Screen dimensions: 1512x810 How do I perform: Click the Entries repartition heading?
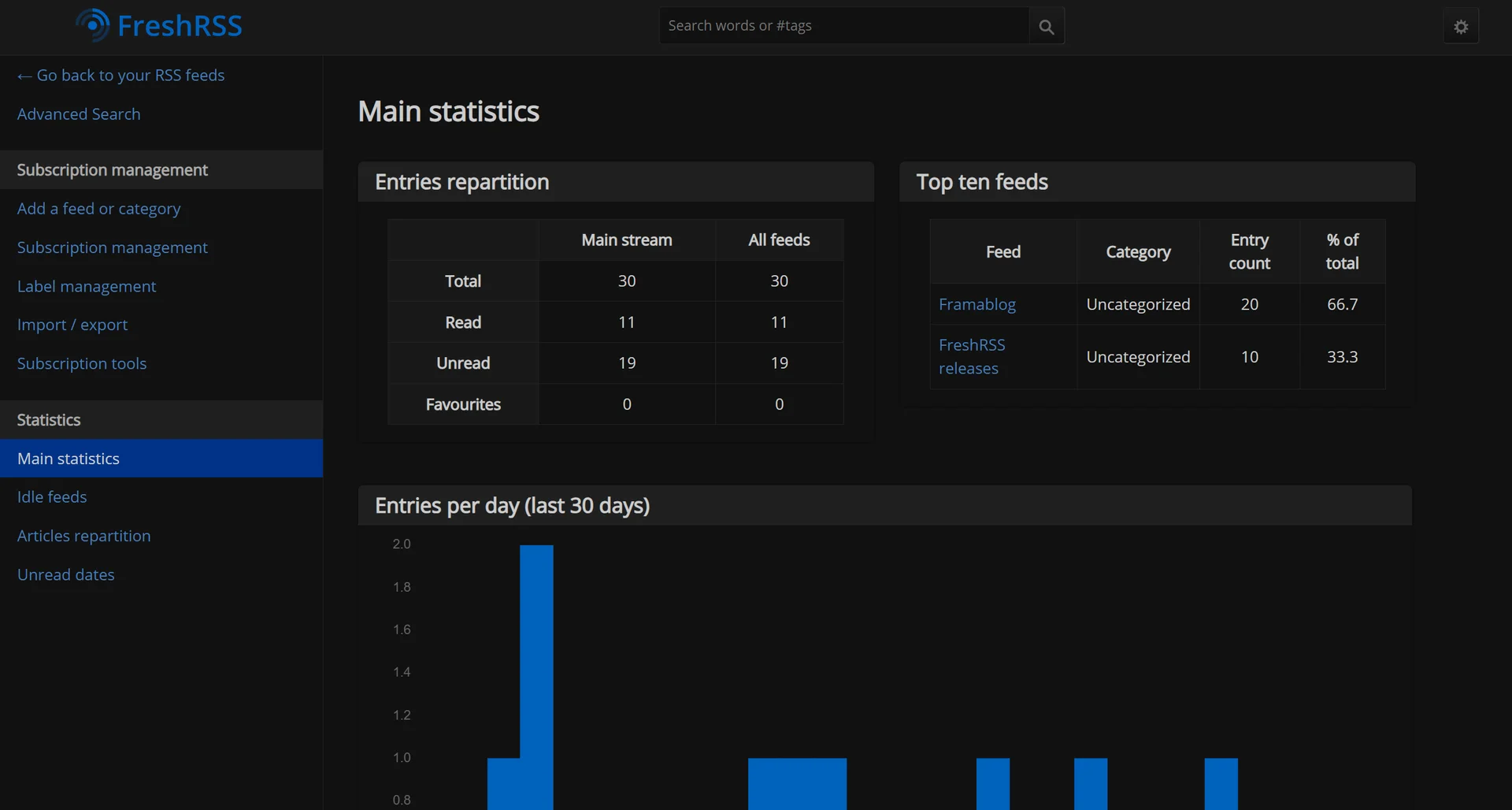(x=462, y=182)
